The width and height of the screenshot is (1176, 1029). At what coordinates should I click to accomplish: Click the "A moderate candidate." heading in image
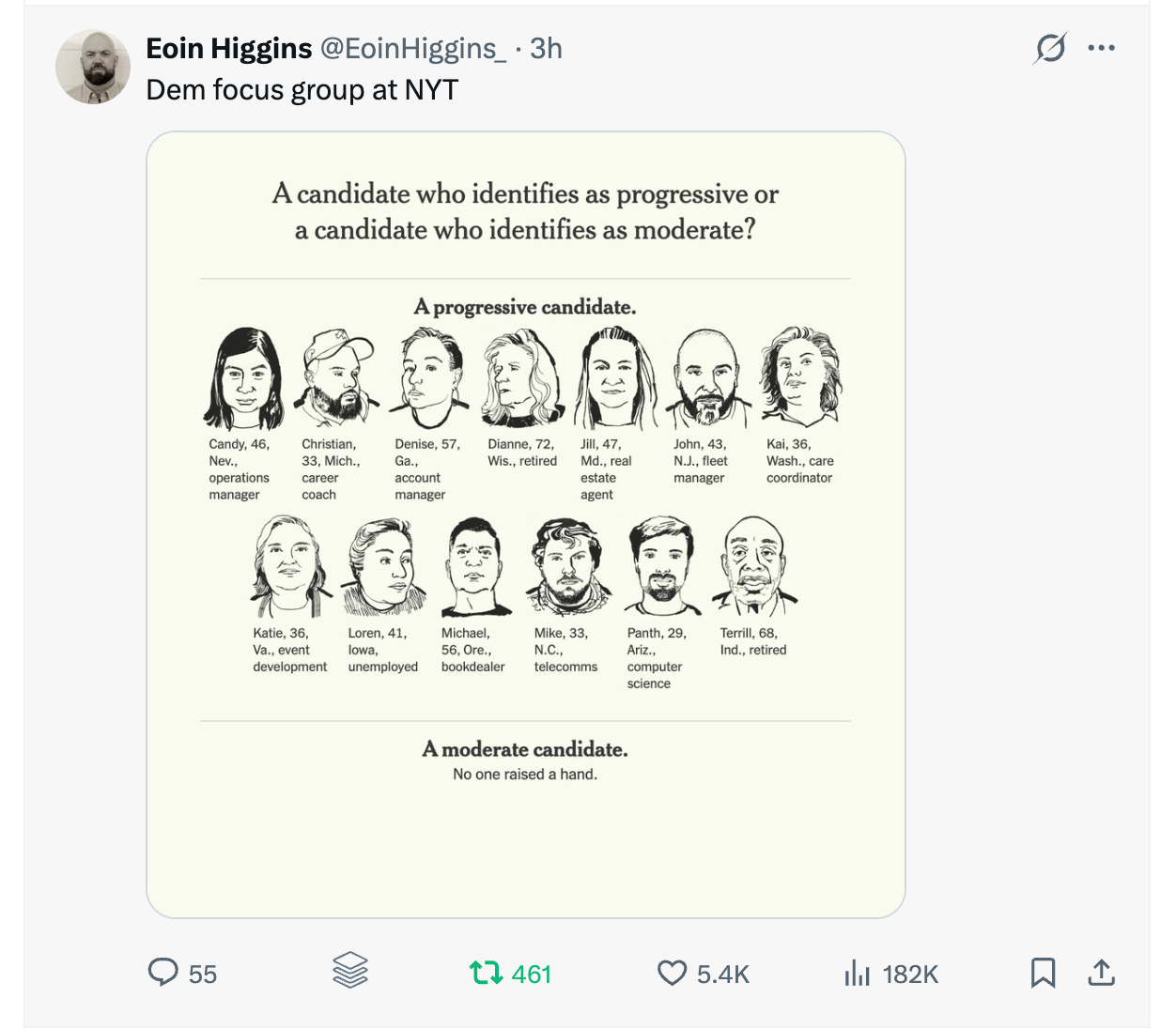pyautogui.click(x=525, y=749)
